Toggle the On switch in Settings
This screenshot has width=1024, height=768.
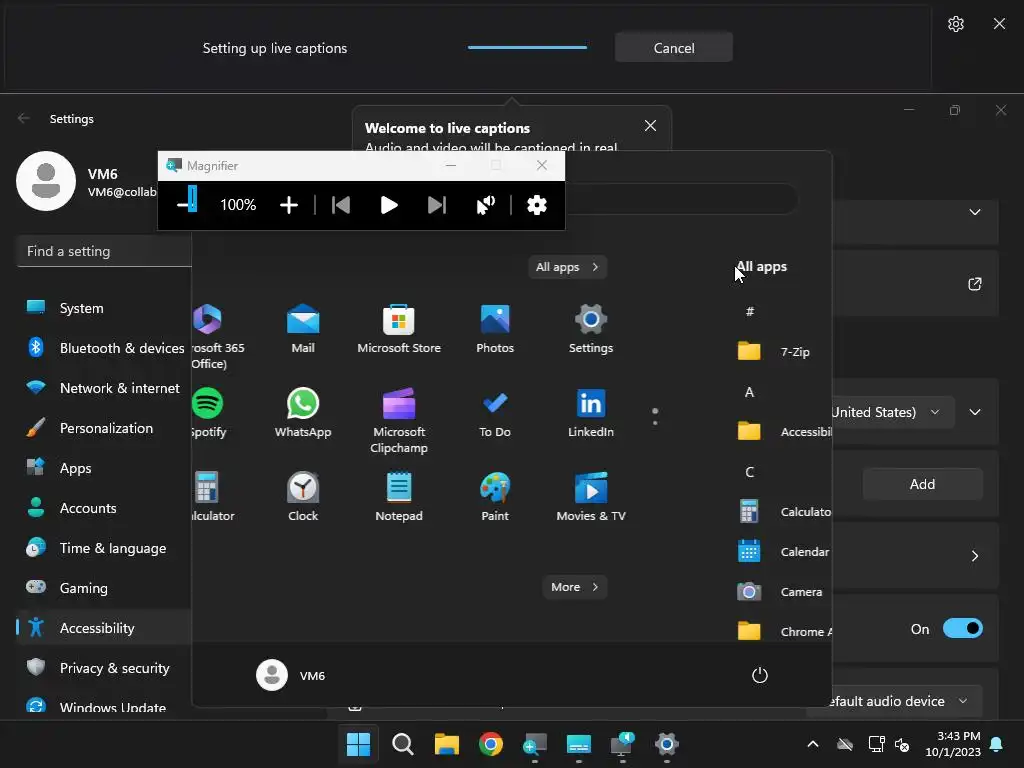(963, 628)
